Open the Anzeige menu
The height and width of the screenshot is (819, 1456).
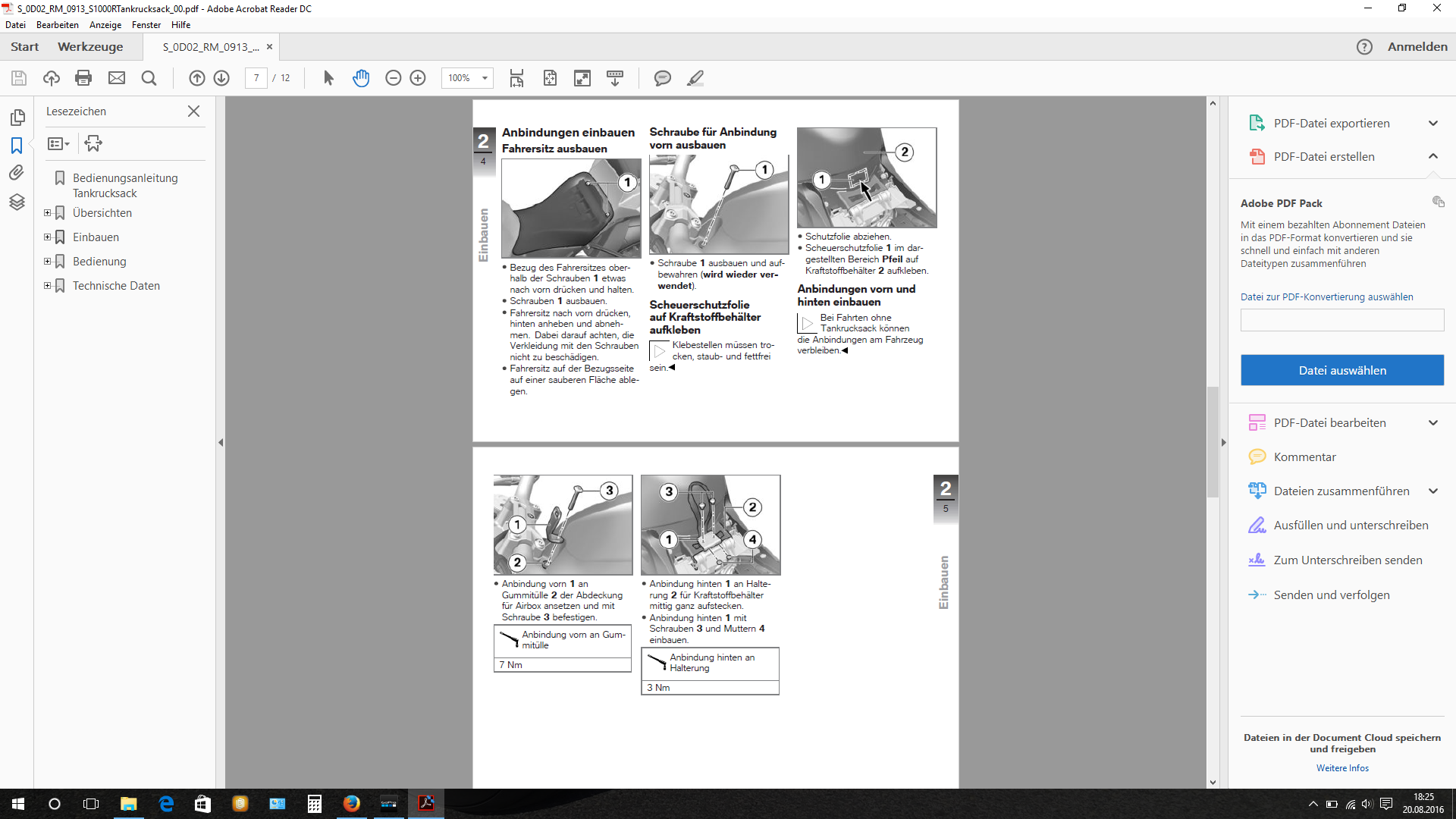105,25
